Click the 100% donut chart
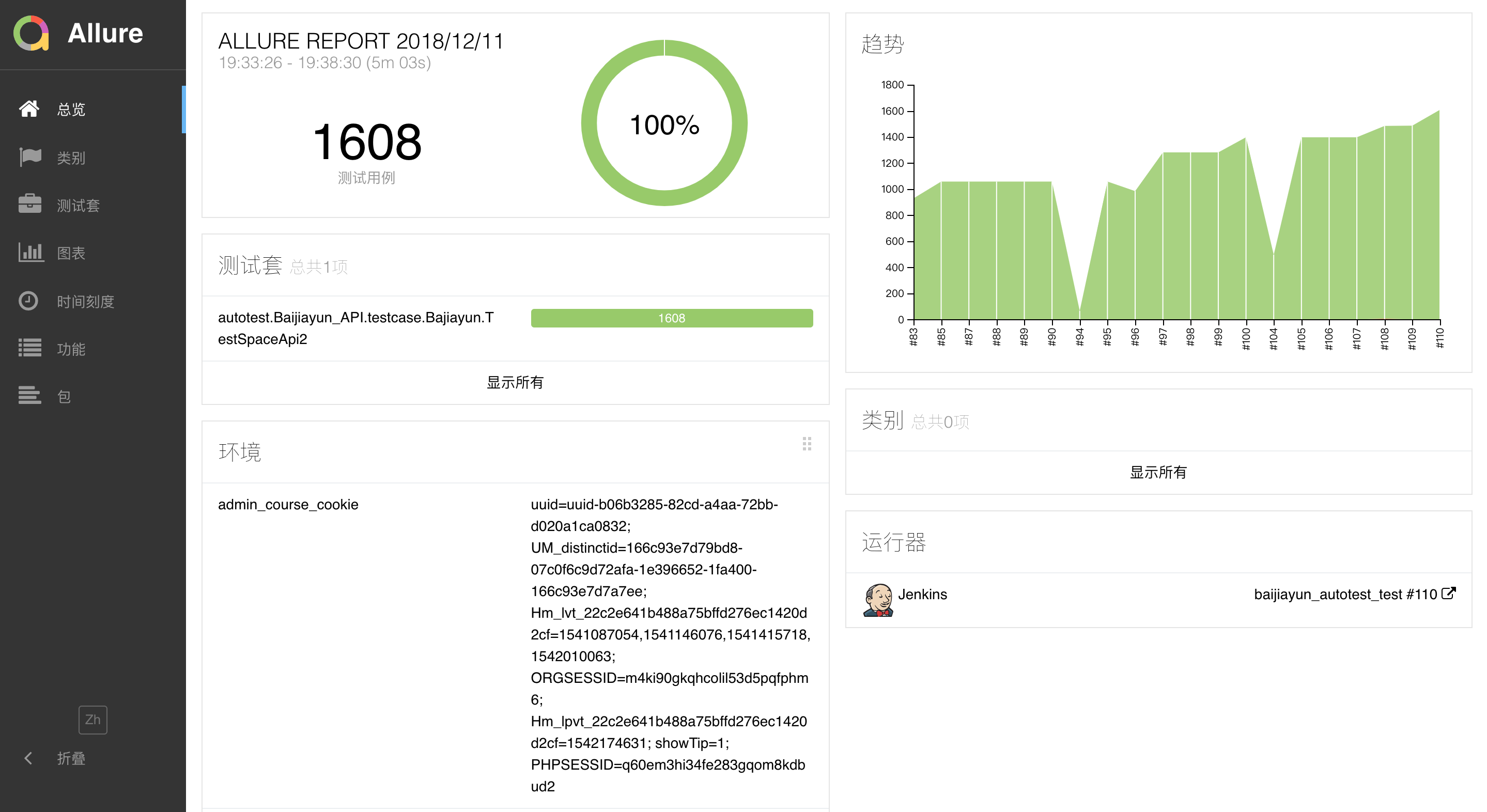 (664, 123)
